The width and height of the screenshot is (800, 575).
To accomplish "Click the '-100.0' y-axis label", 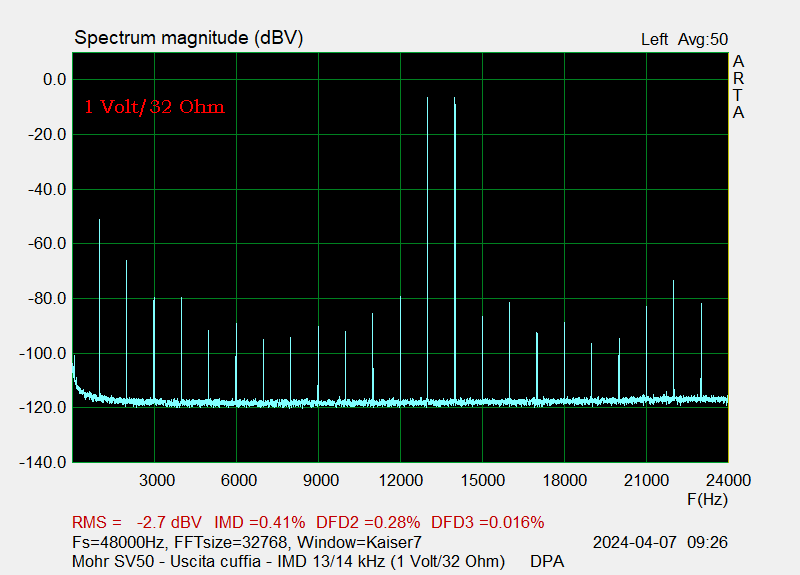I will 43,353.
